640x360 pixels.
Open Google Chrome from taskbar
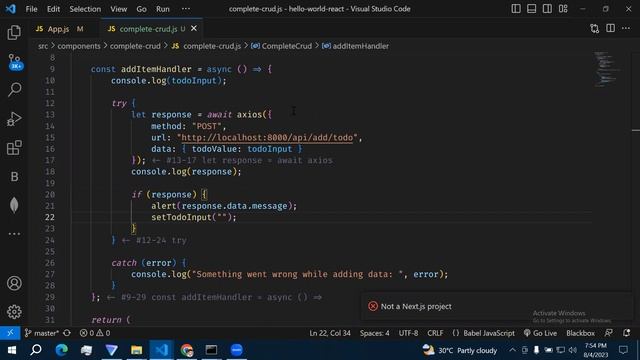coord(187,350)
